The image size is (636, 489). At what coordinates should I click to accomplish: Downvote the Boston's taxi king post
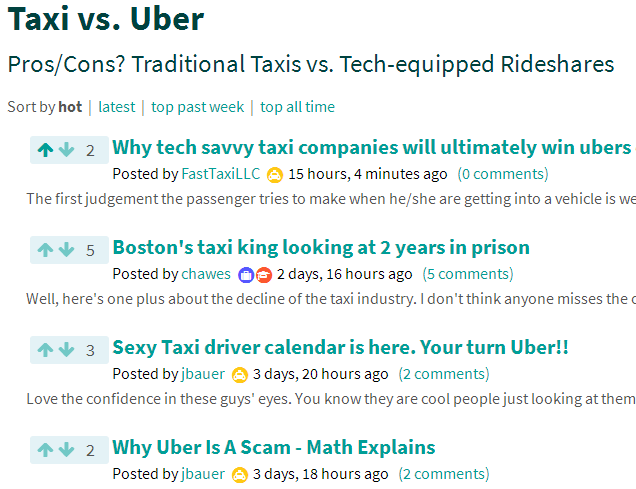(66, 250)
